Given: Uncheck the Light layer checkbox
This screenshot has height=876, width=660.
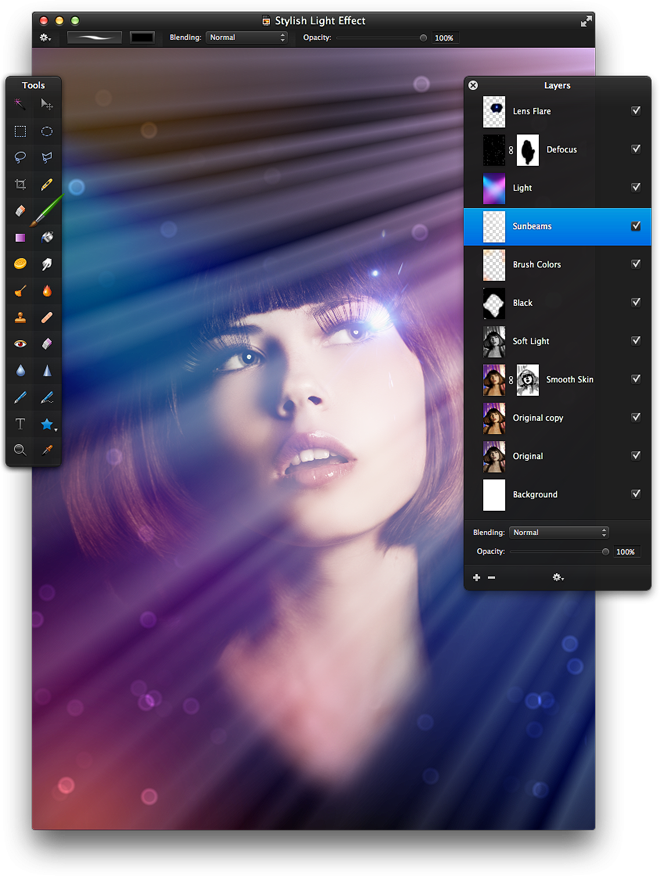Looking at the screenshot, I should [x=635, y=187].
